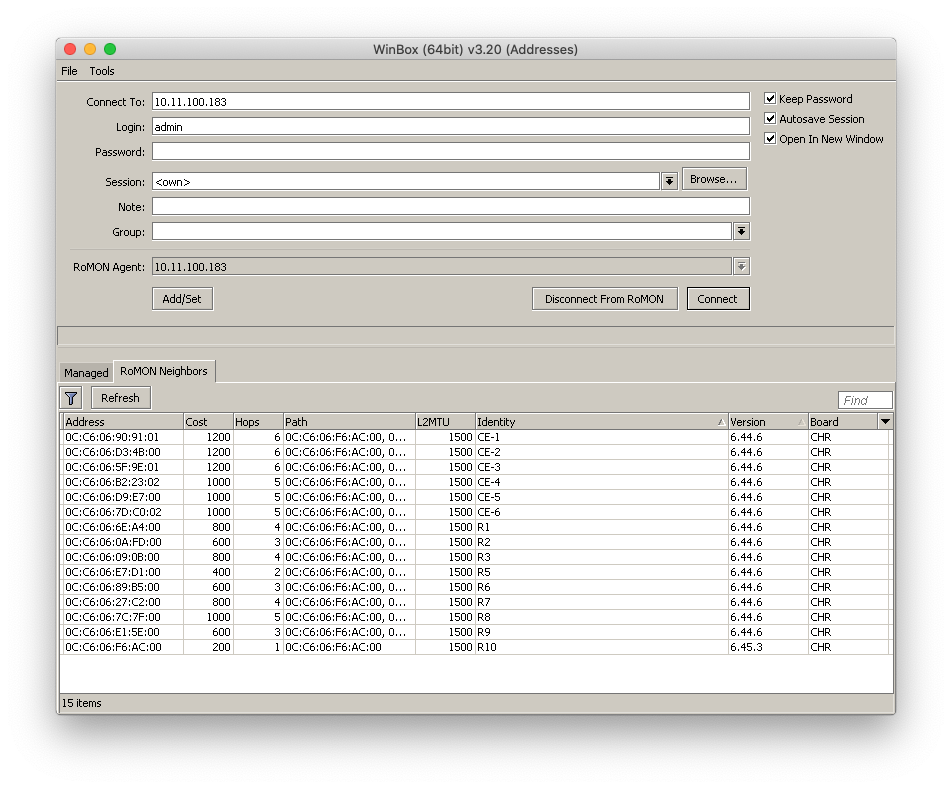The width and height of the screenshot is (952, 789).
Task: Sort by the Identity column header
Action: tap(602, 421)
